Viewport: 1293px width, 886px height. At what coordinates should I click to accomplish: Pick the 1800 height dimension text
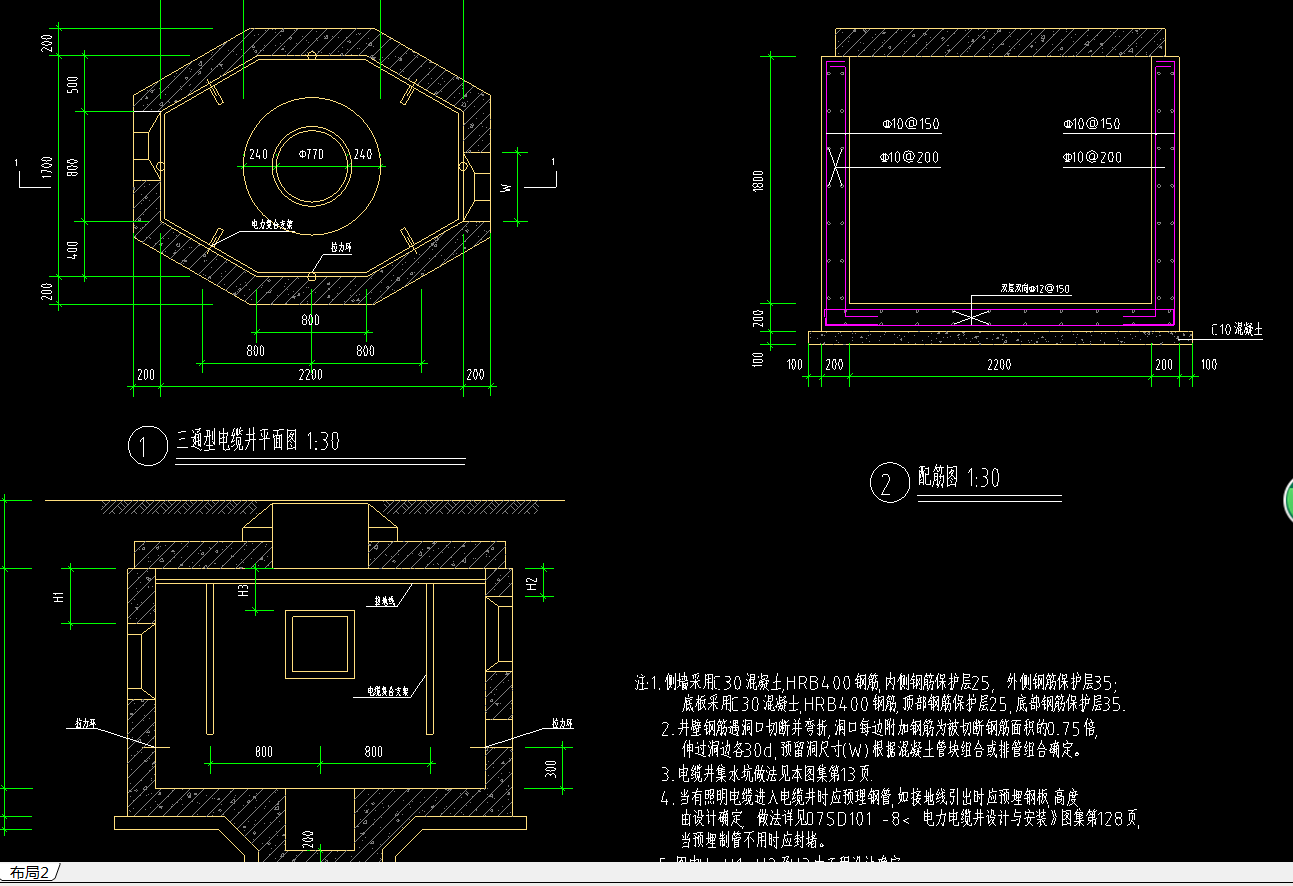tap(758, 182)
